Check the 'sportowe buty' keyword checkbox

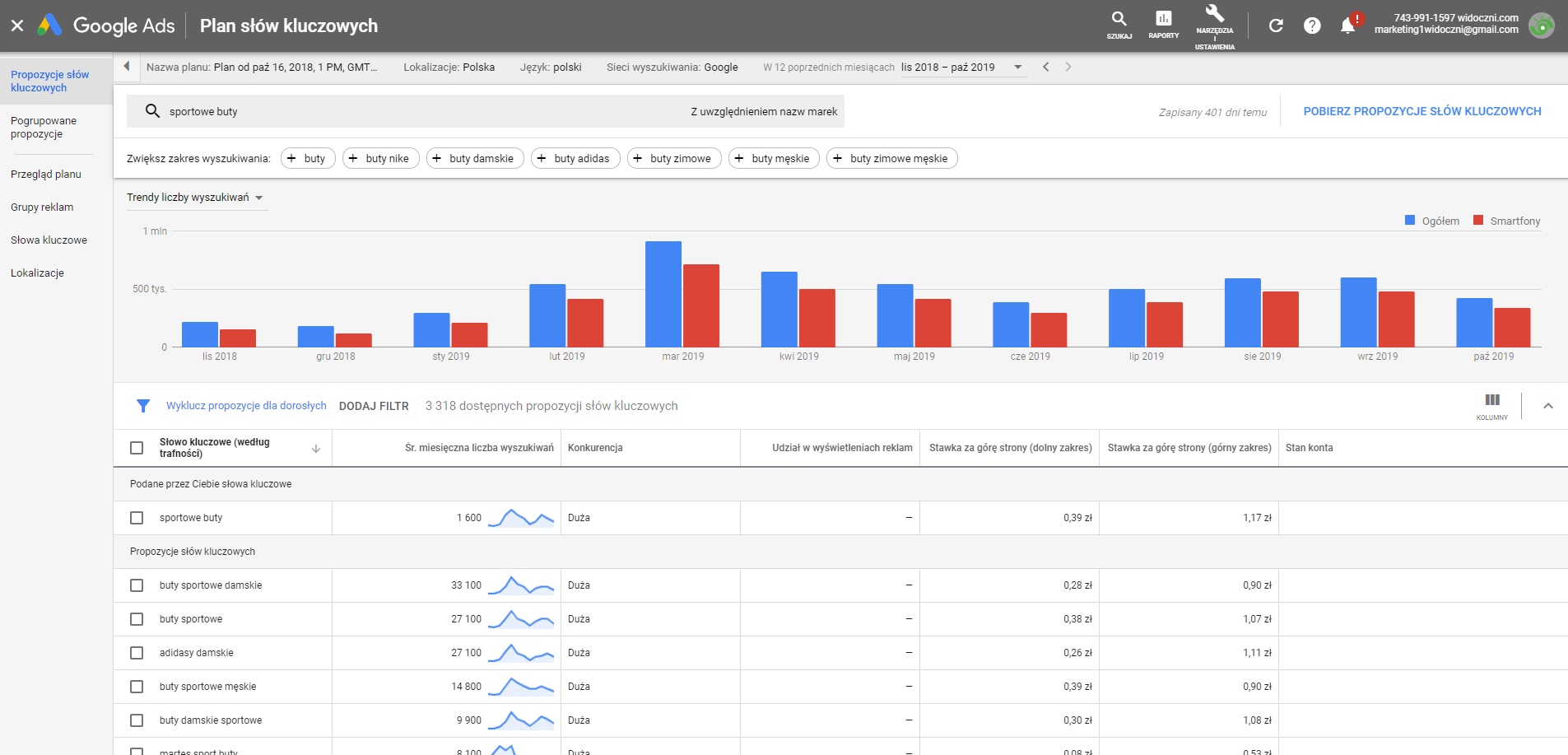[x=137, y=518]
